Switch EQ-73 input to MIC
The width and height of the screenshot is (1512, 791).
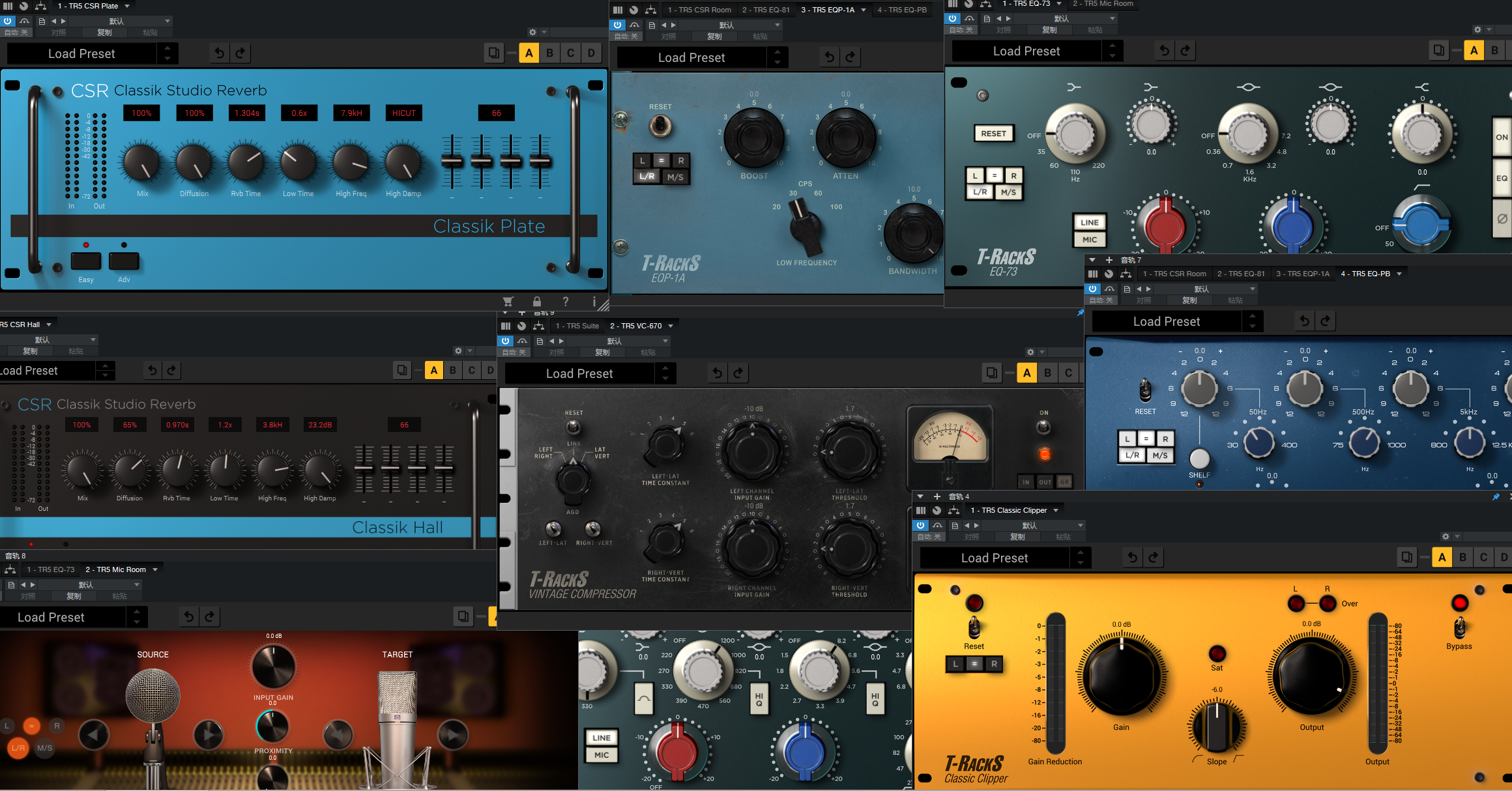click(x=1090, y=240)
